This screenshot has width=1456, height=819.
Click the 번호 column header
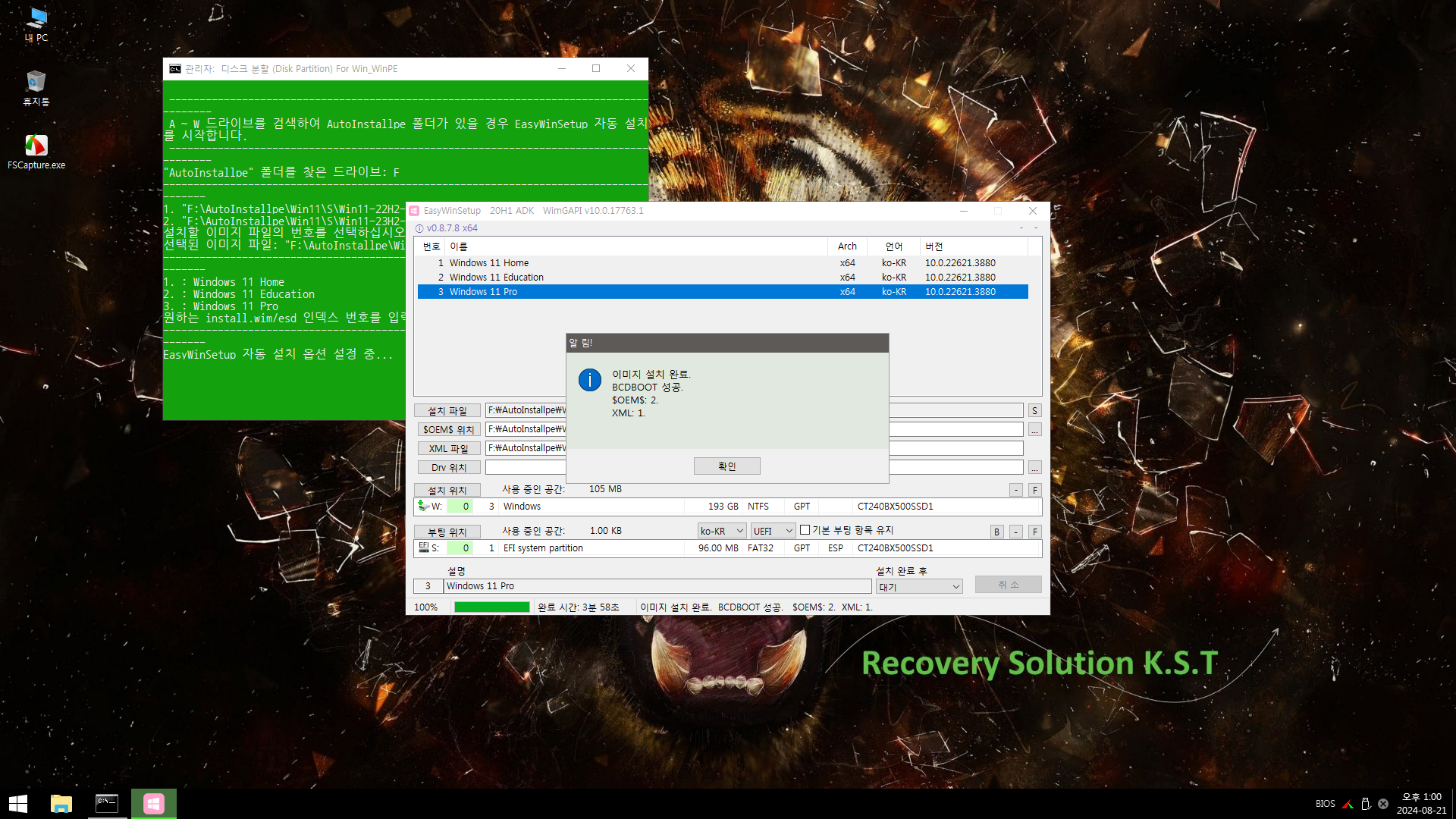431,246
